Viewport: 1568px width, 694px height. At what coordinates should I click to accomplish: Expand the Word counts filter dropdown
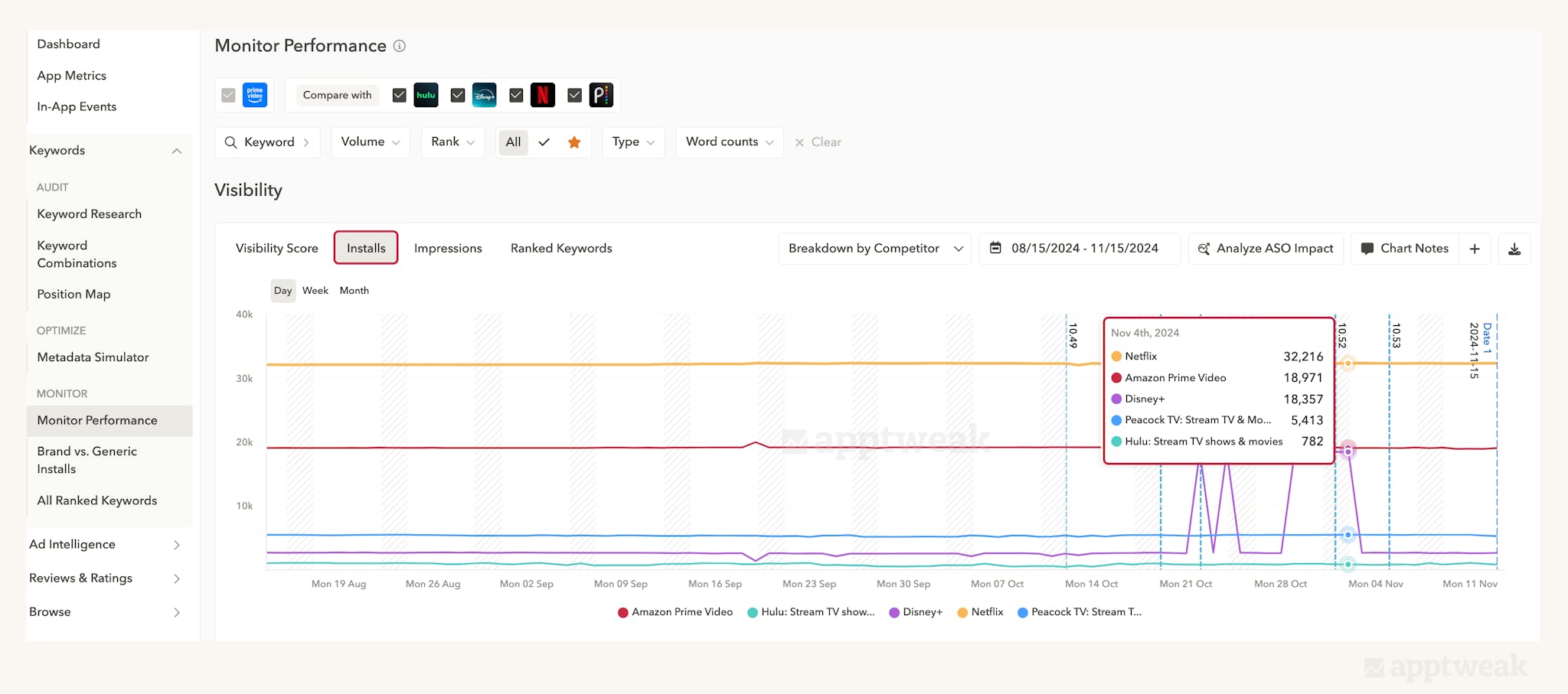point(728,142)
